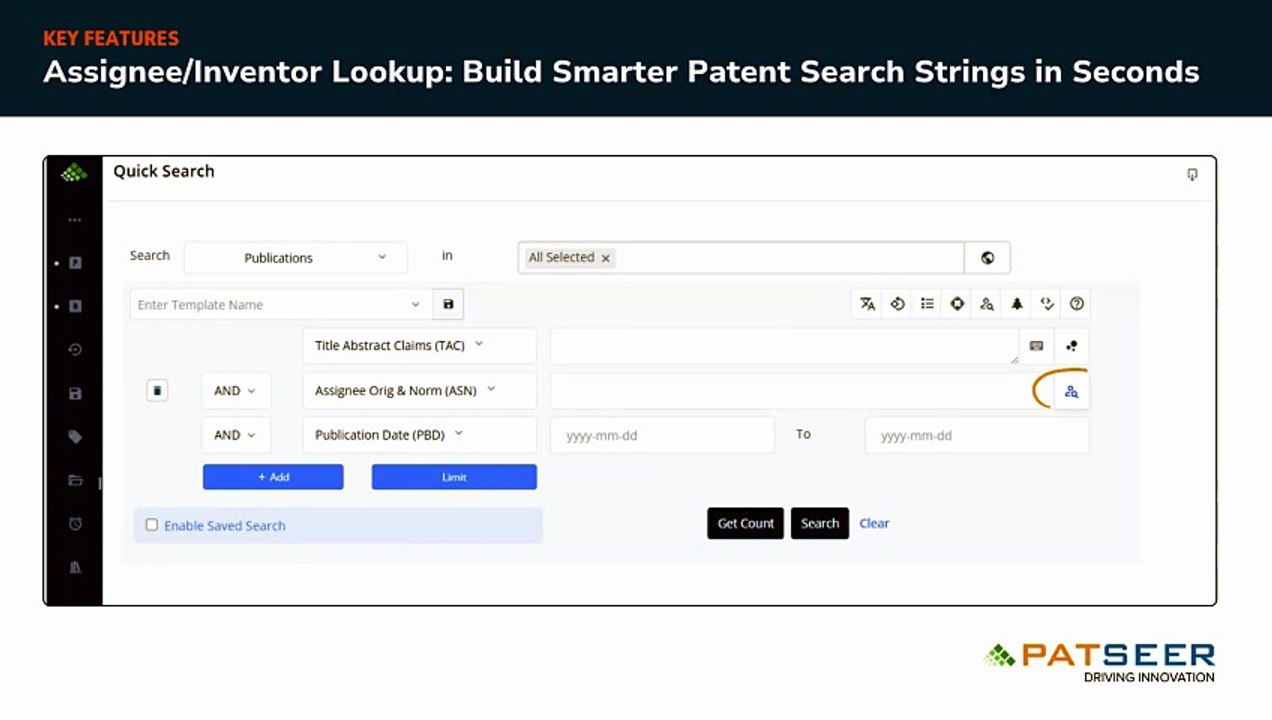Click the bulleted list icon in the toolbar
1272x720 pixels.
pyautogui.click(x=927, y=304)
